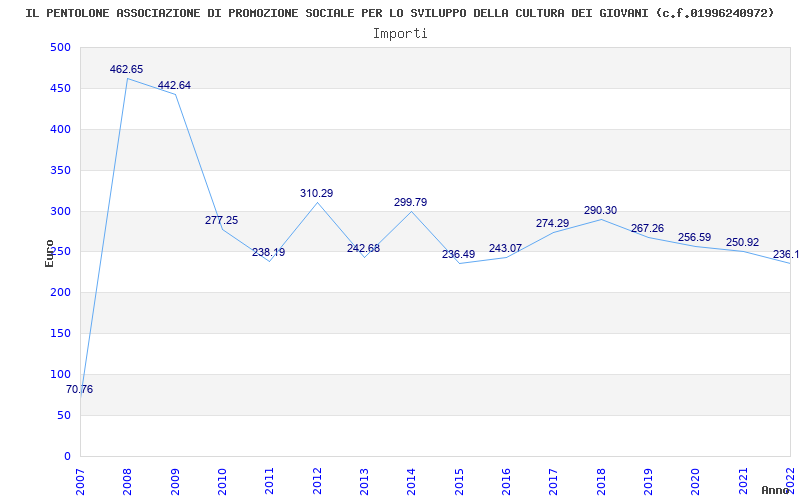Viewport: 800px width, 500px height.
Task: Click the 462.65 data label for 2008
Action: [127, 69]
